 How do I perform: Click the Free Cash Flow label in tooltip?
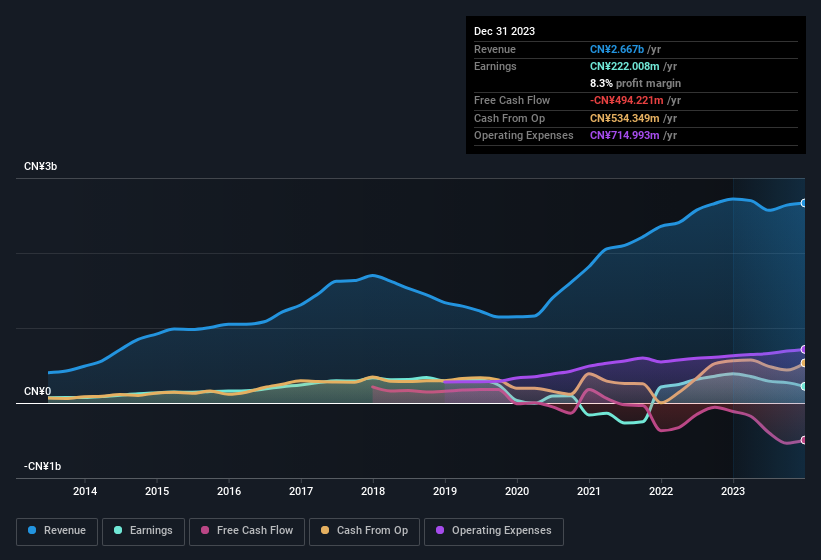pos(512,100)
